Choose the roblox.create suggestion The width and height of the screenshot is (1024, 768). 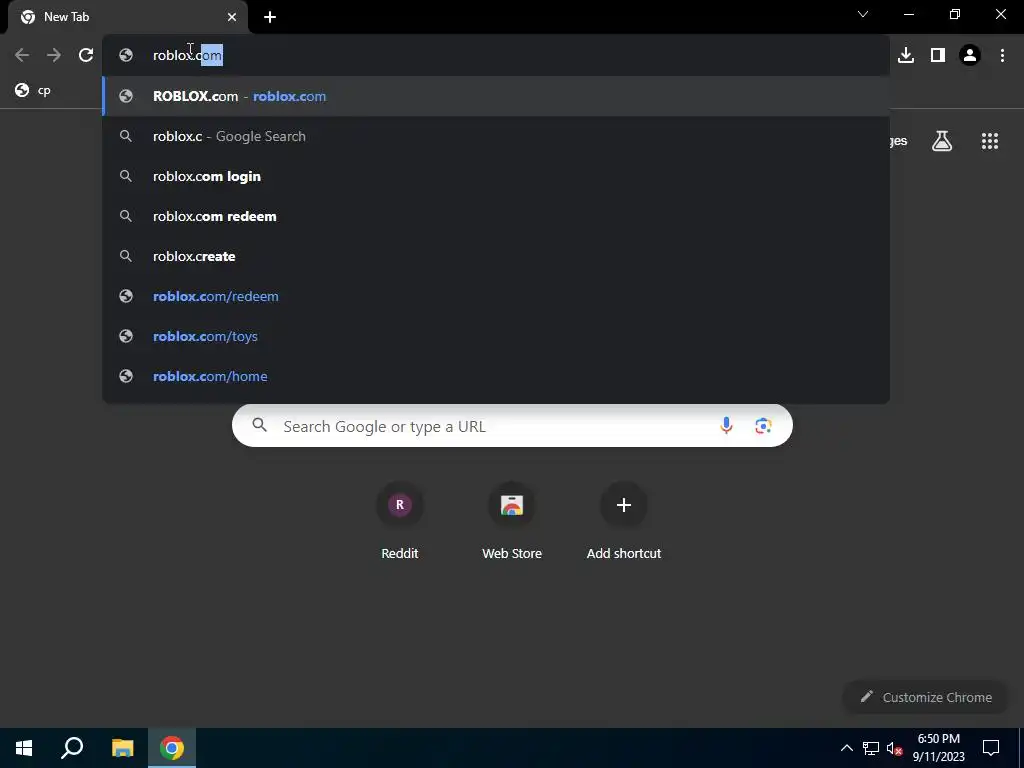tap(496, 256)
